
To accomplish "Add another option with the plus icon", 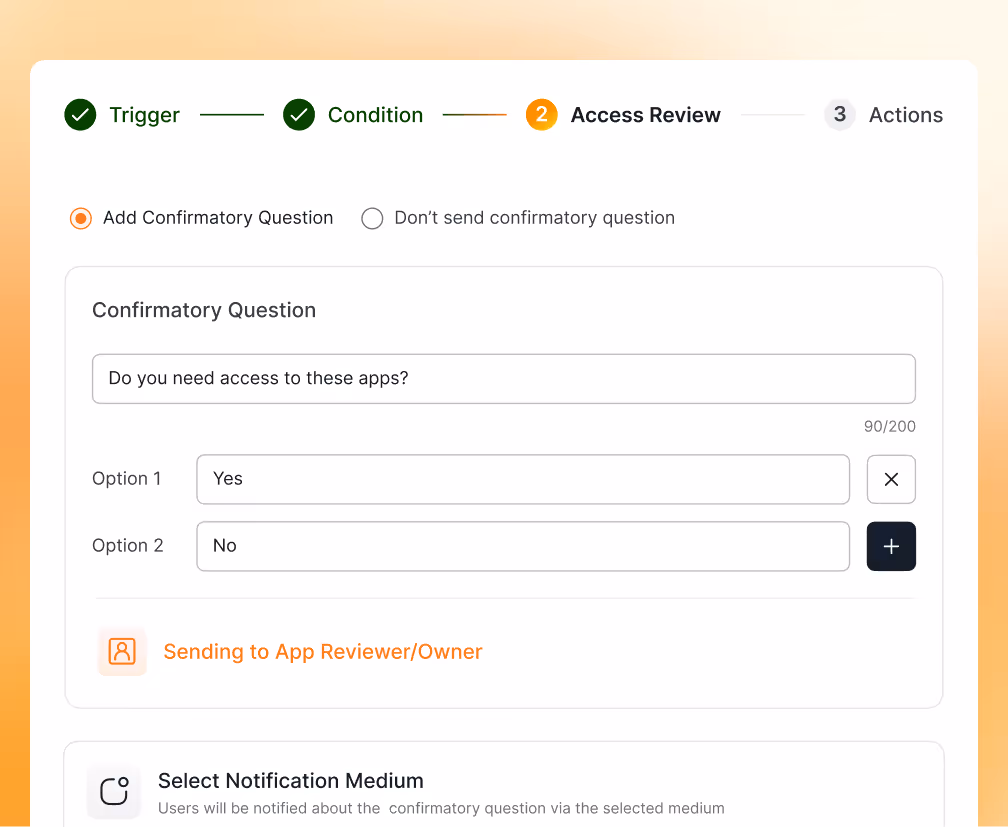I will [891, 546].
